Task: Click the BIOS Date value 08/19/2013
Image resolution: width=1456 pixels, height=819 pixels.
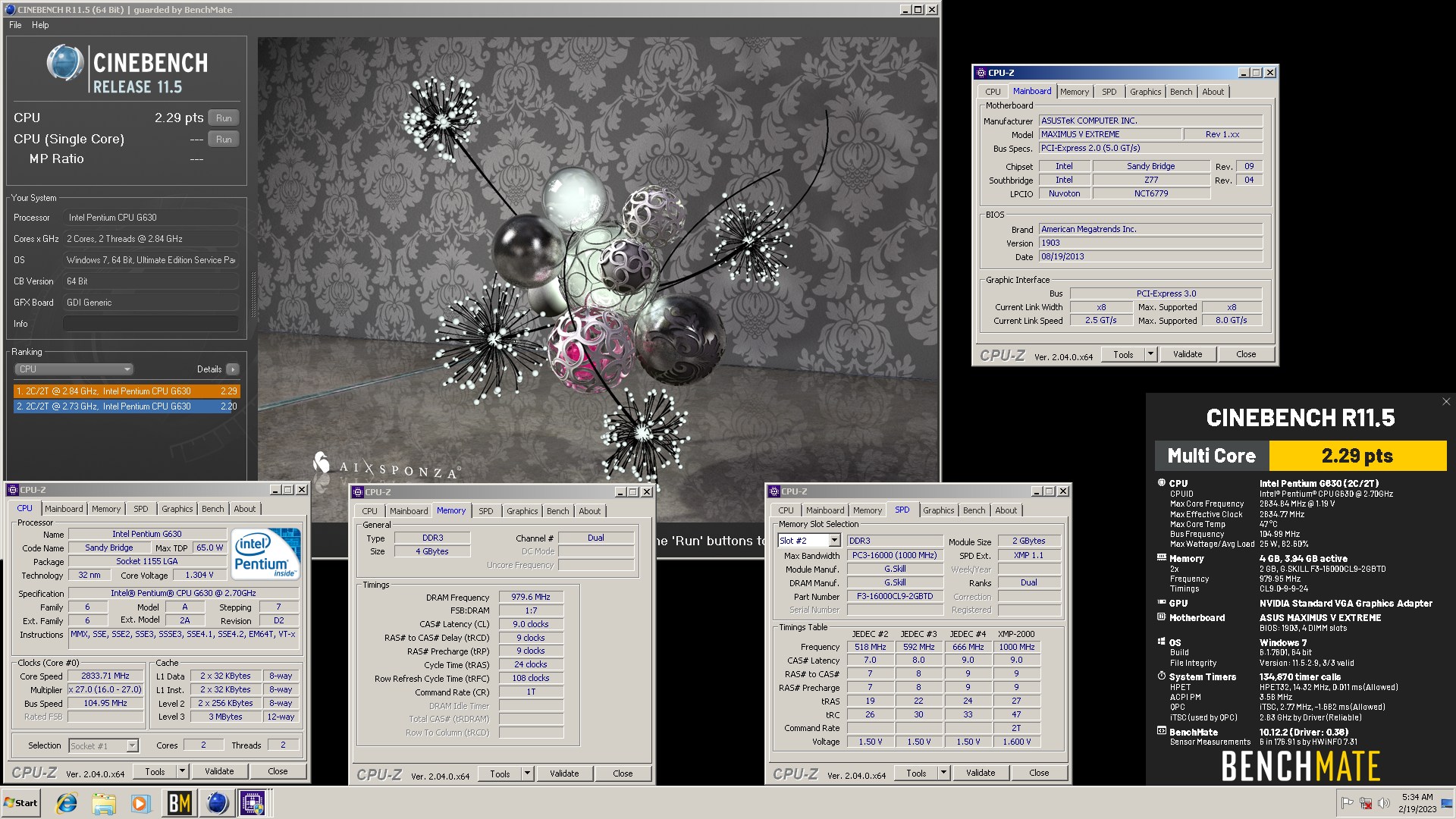Action: (x=1150, y=256)
